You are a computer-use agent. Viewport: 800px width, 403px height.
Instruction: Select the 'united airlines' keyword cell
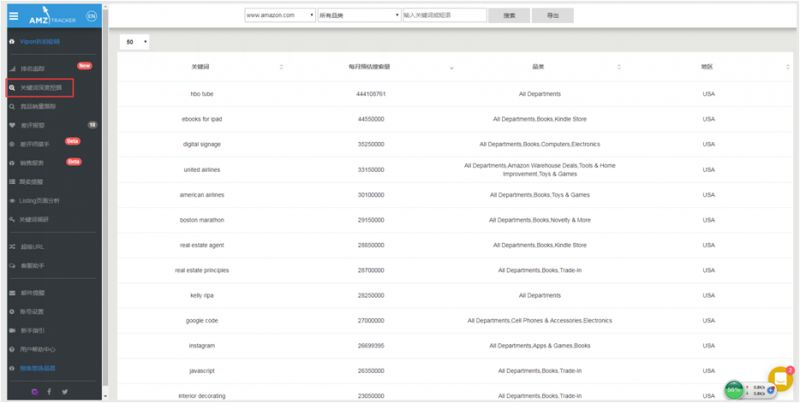point(202,169)
